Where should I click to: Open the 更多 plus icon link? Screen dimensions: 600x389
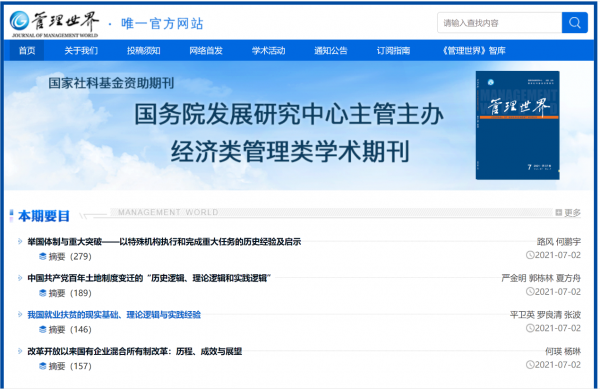pos(558,212)
